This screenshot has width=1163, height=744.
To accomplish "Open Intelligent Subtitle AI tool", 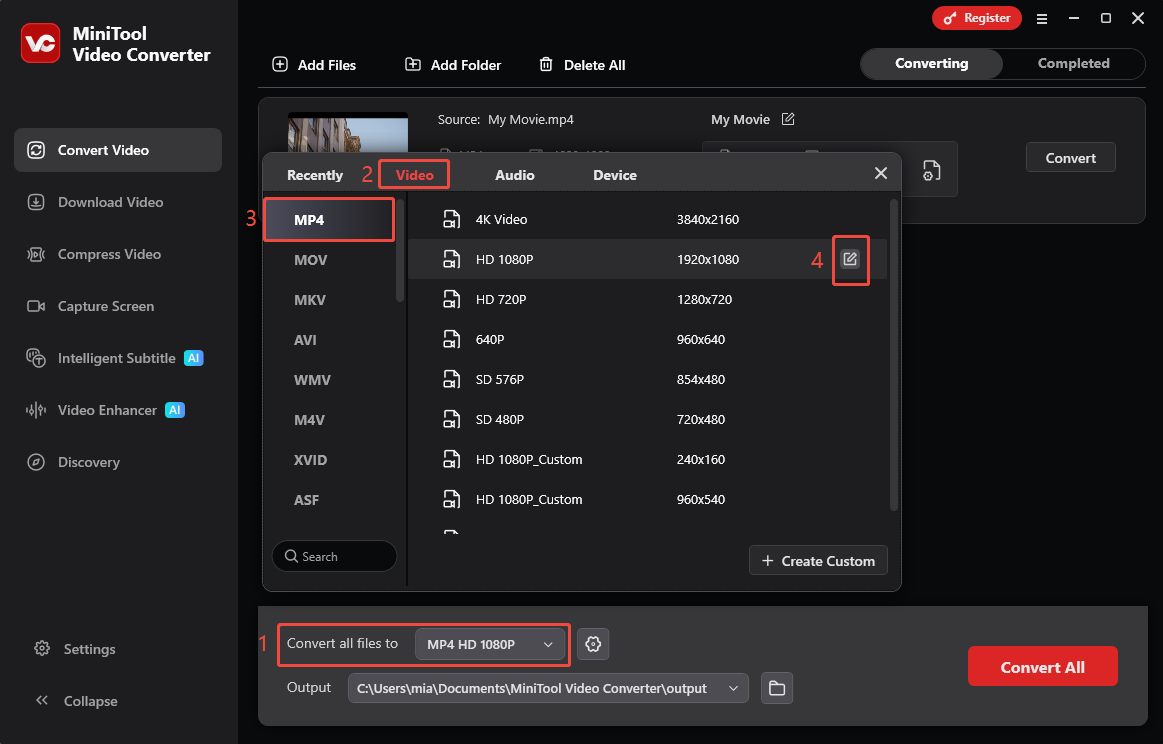I will click(118, 358).
